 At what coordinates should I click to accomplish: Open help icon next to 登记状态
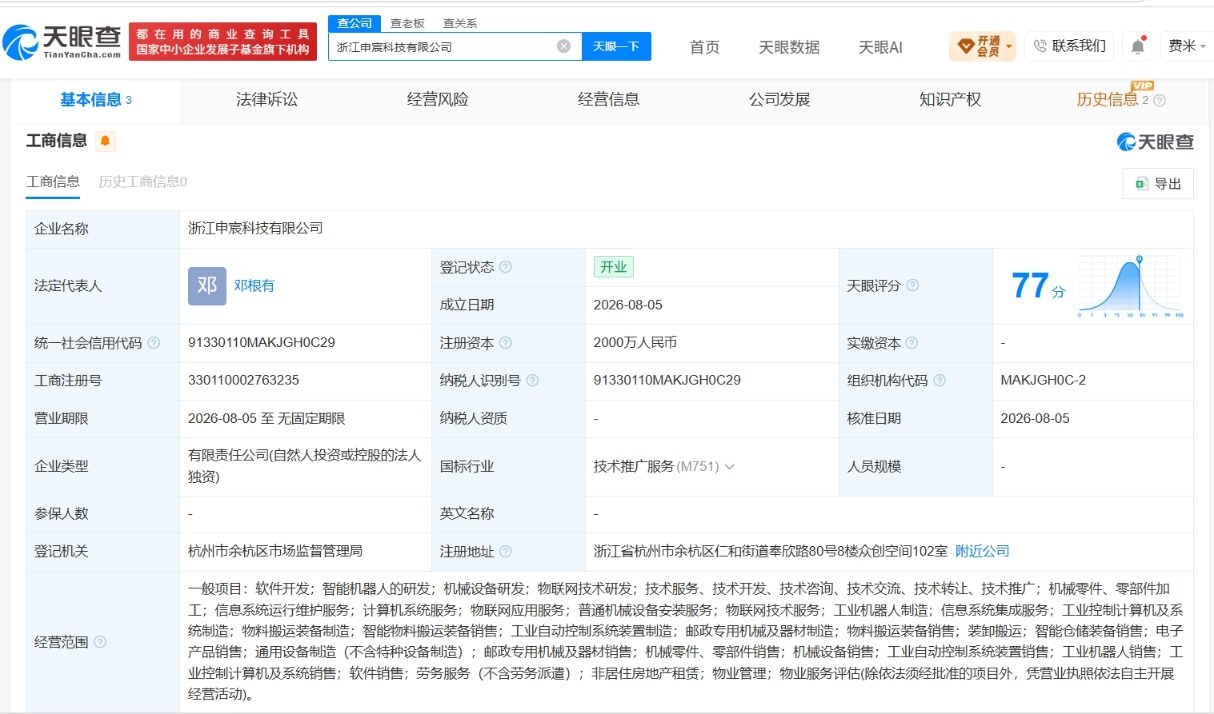(x=505, y=267)
